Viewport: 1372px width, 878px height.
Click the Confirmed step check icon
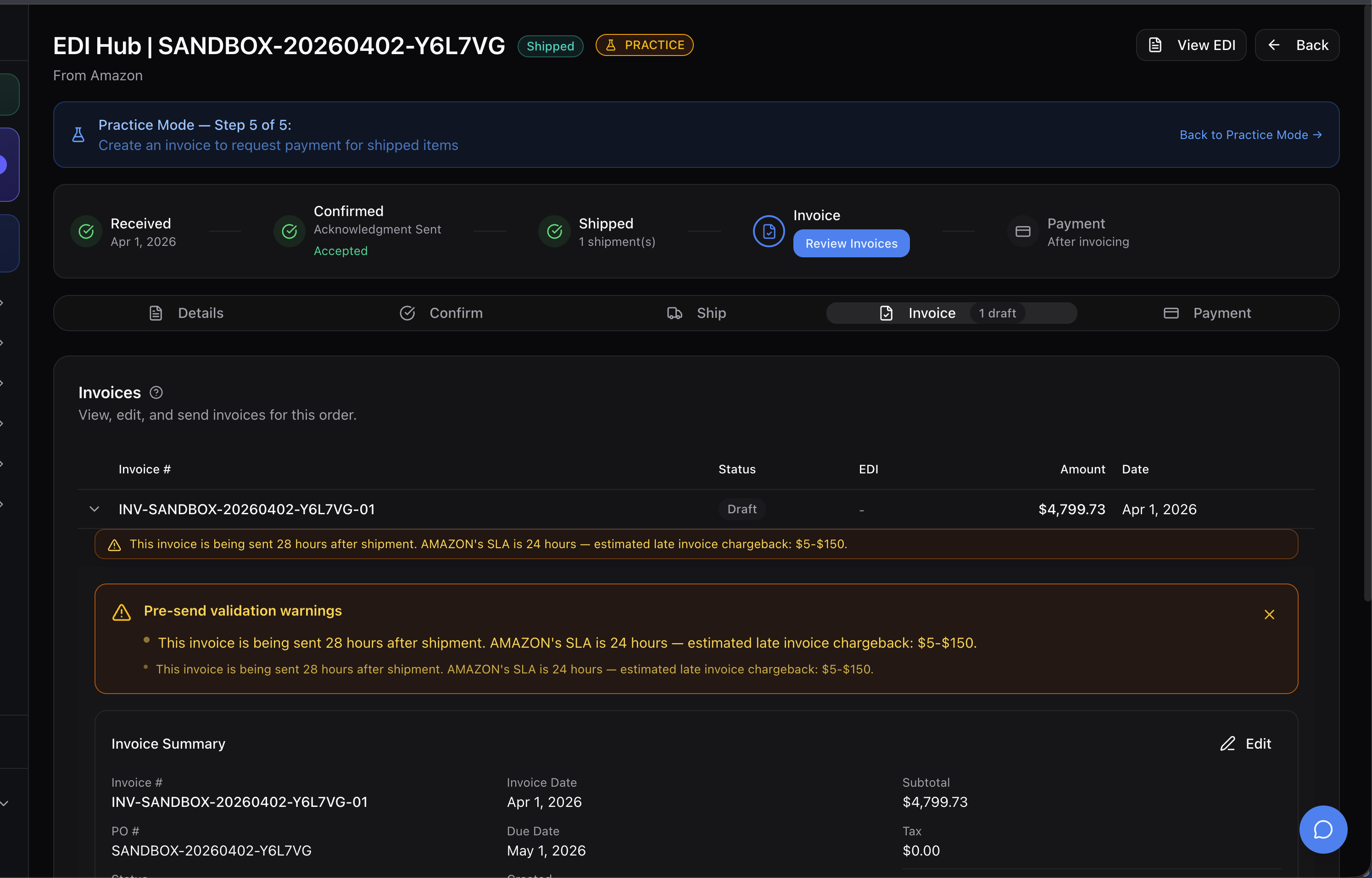(289, 232)
